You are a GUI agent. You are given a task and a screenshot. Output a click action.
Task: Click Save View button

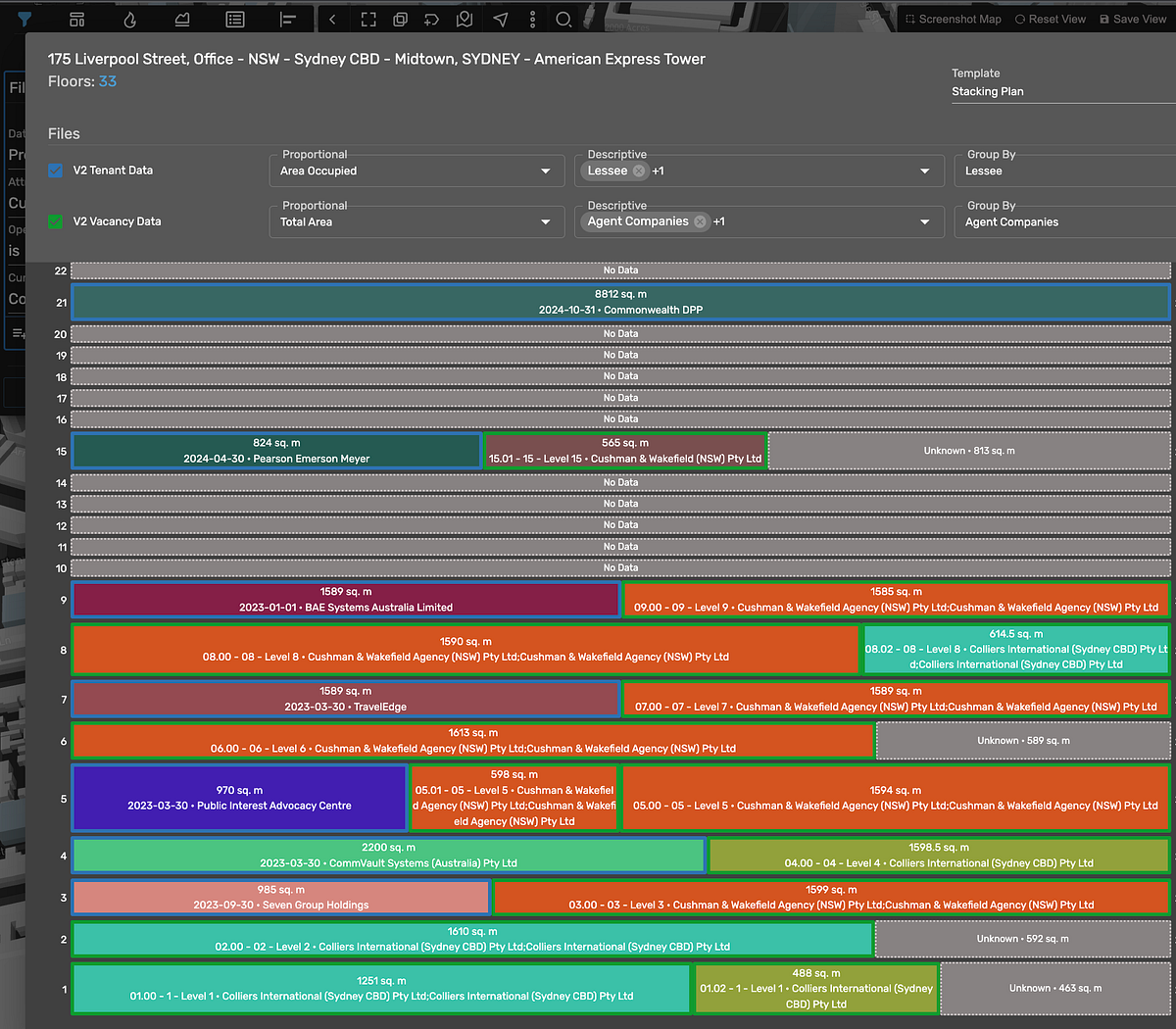(1133, 19)
